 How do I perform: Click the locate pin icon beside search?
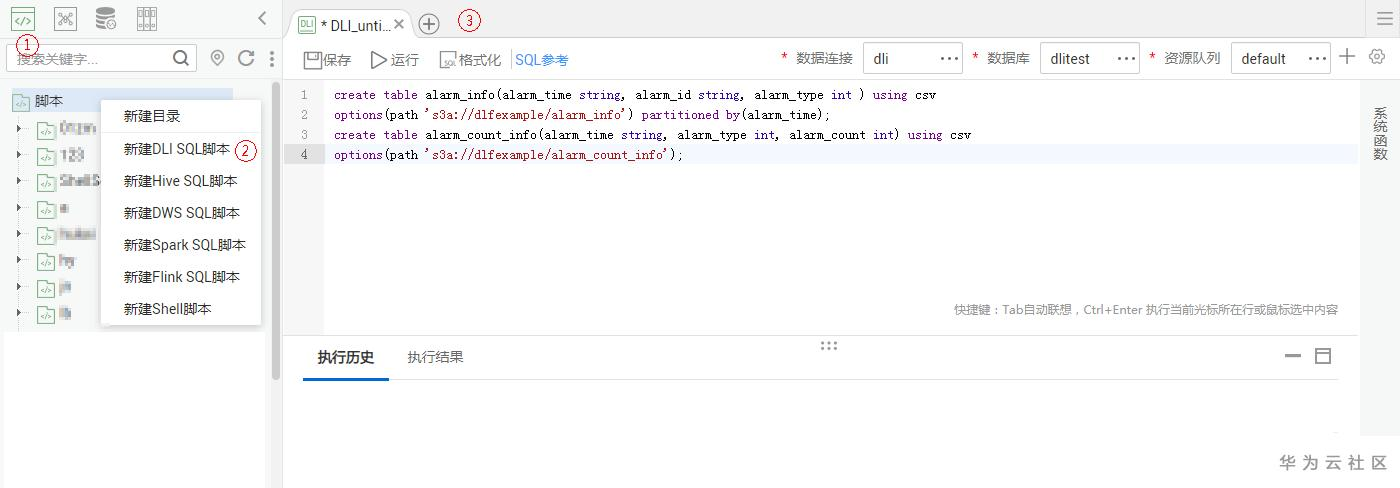(217, 58)
